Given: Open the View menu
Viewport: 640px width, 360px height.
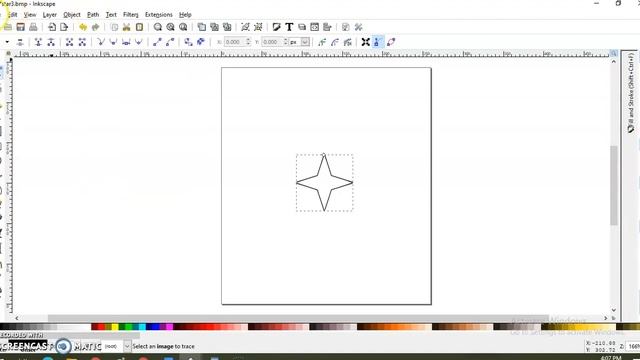Looking at the screenshot, I should pyautogui.click(x=30, y=15).
